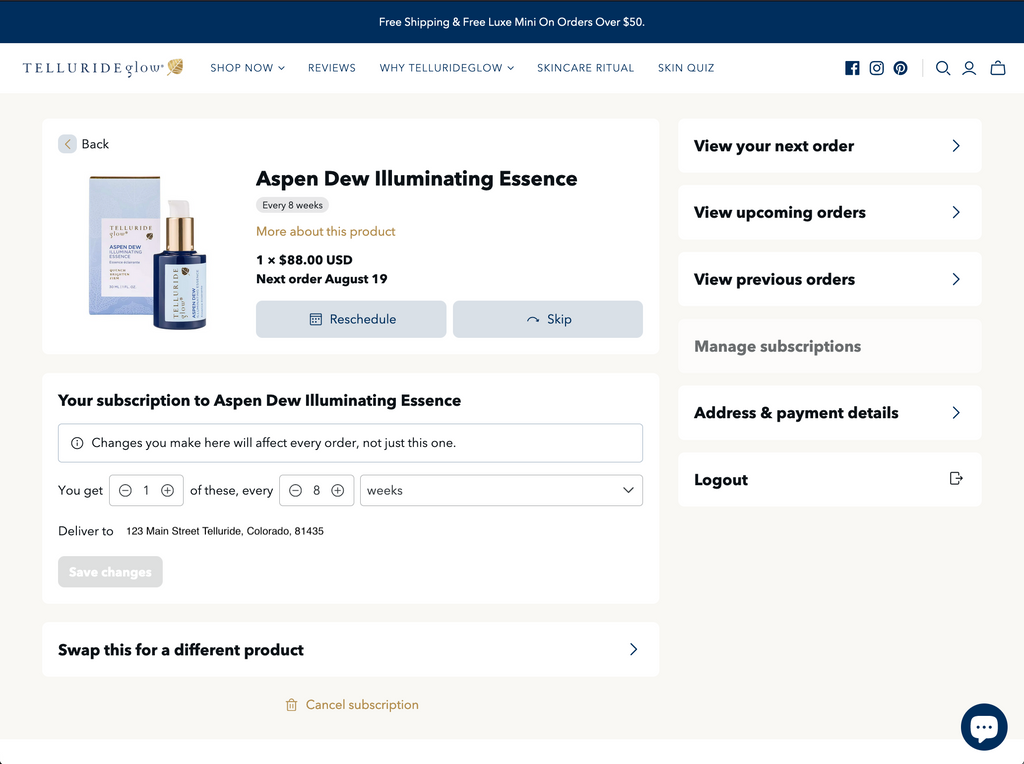Open the Skin Quiz nav item

coord(686,68)
